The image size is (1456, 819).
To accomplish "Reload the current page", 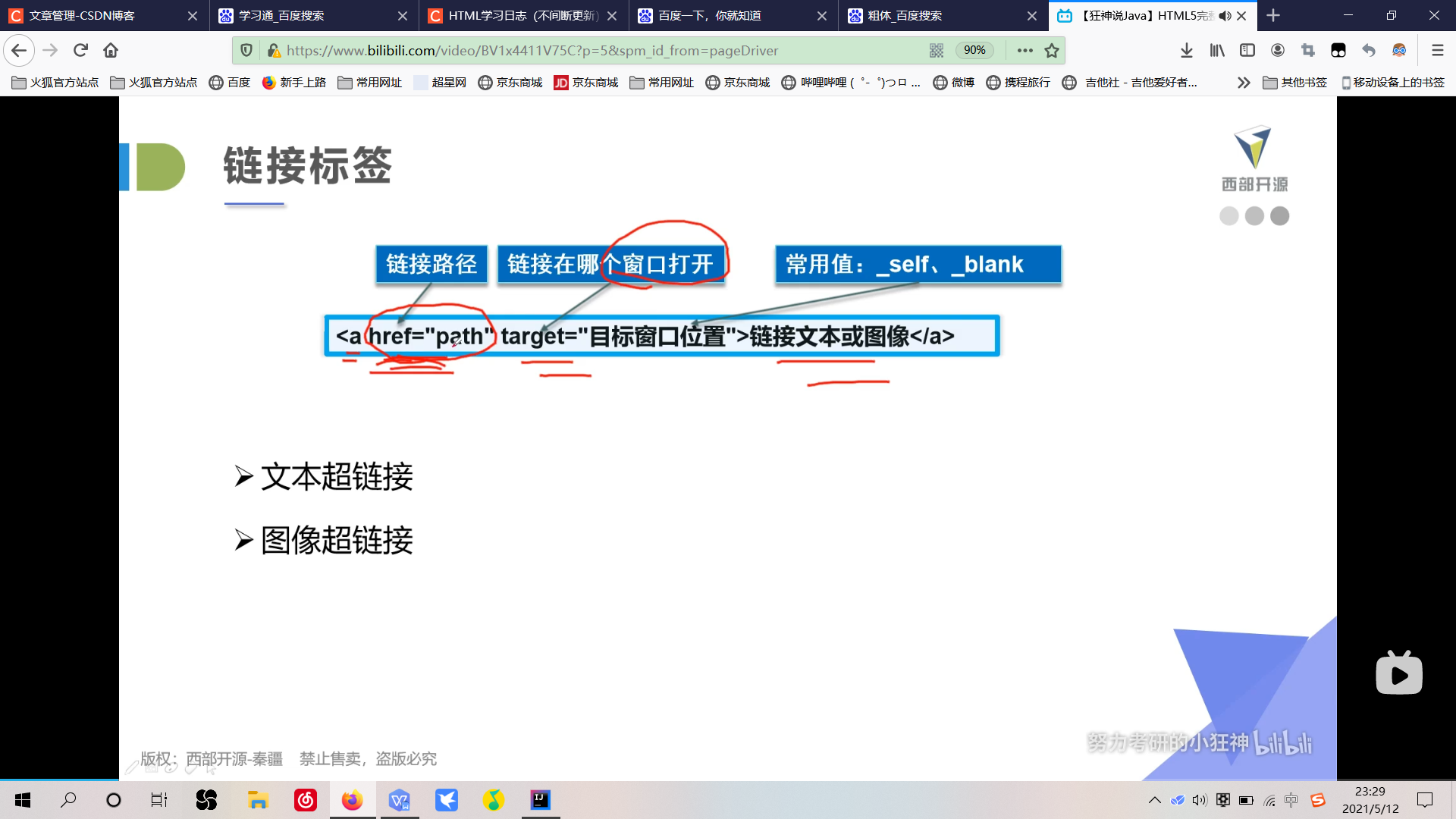I will (x=80, y=50).
